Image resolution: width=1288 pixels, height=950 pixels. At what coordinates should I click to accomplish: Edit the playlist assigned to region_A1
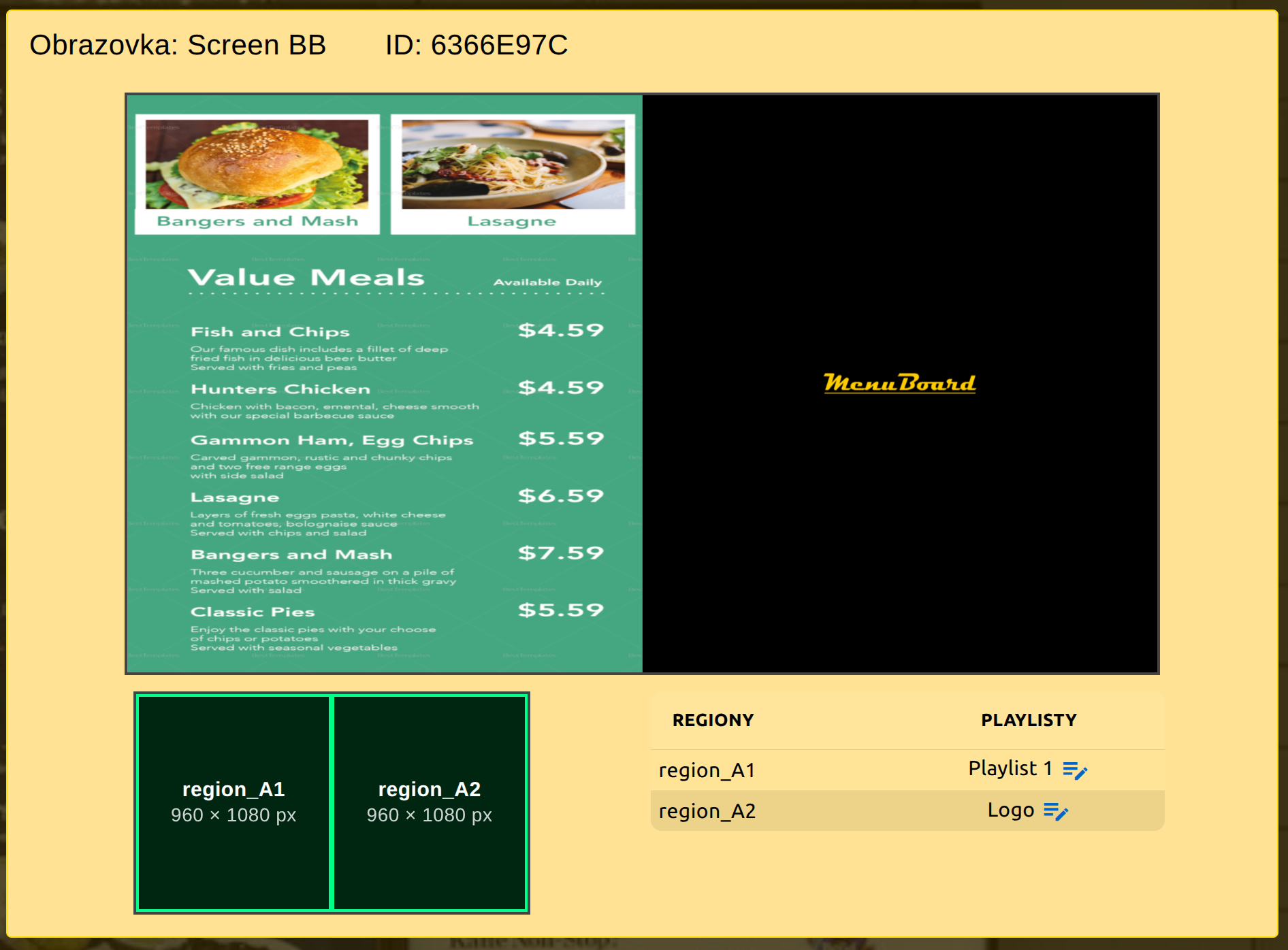1075,770
